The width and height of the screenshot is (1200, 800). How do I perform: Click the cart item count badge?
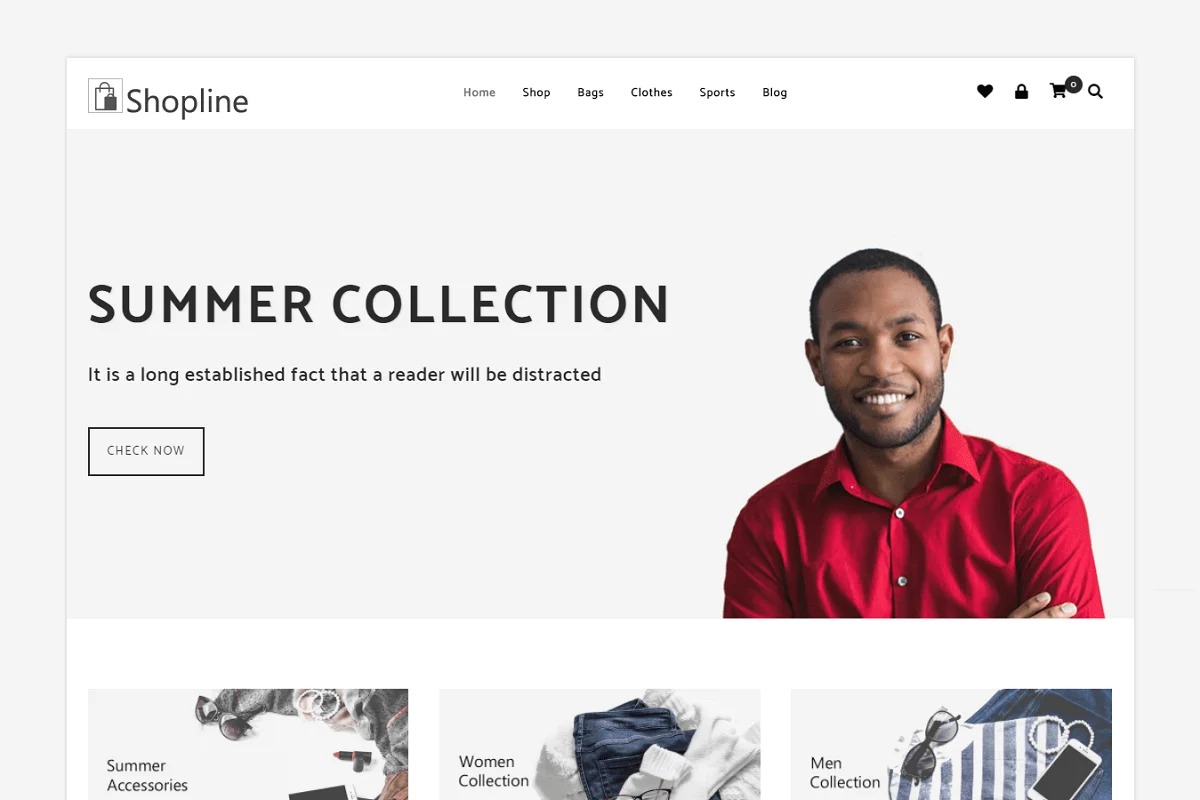(x=1073, y=84)
